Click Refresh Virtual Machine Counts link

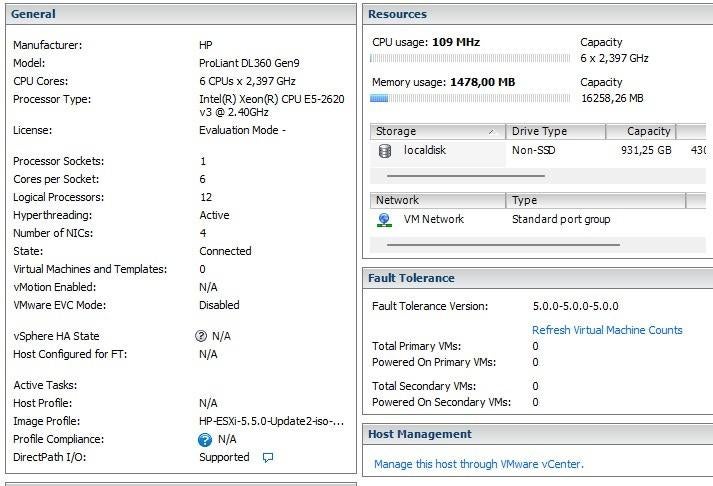607,330
